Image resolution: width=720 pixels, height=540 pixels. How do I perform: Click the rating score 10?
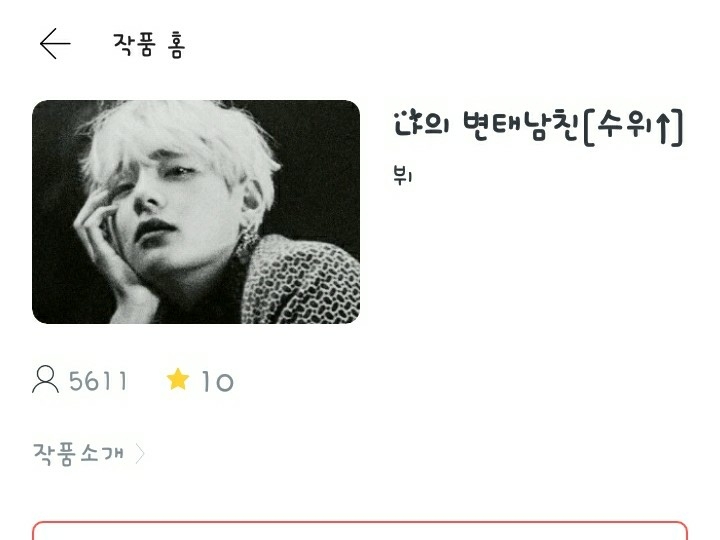tap(217, 382)
